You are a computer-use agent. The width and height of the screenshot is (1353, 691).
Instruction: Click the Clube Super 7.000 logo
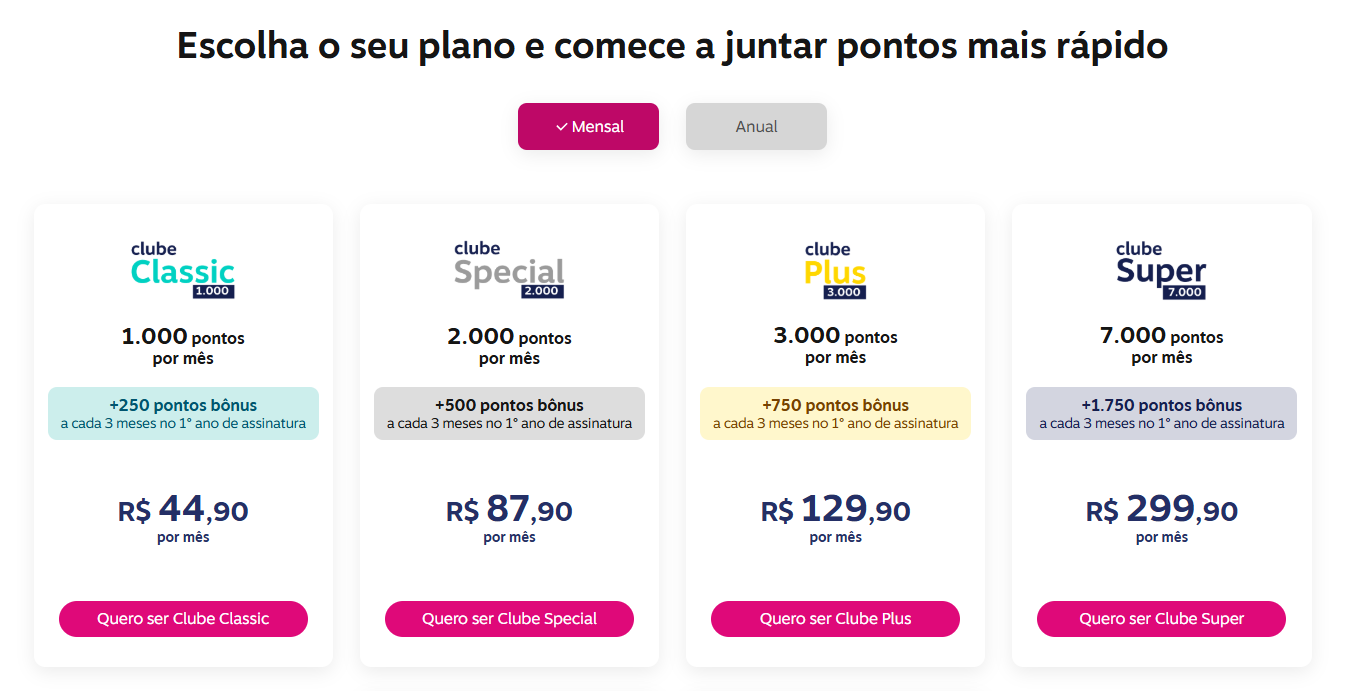1160,268
